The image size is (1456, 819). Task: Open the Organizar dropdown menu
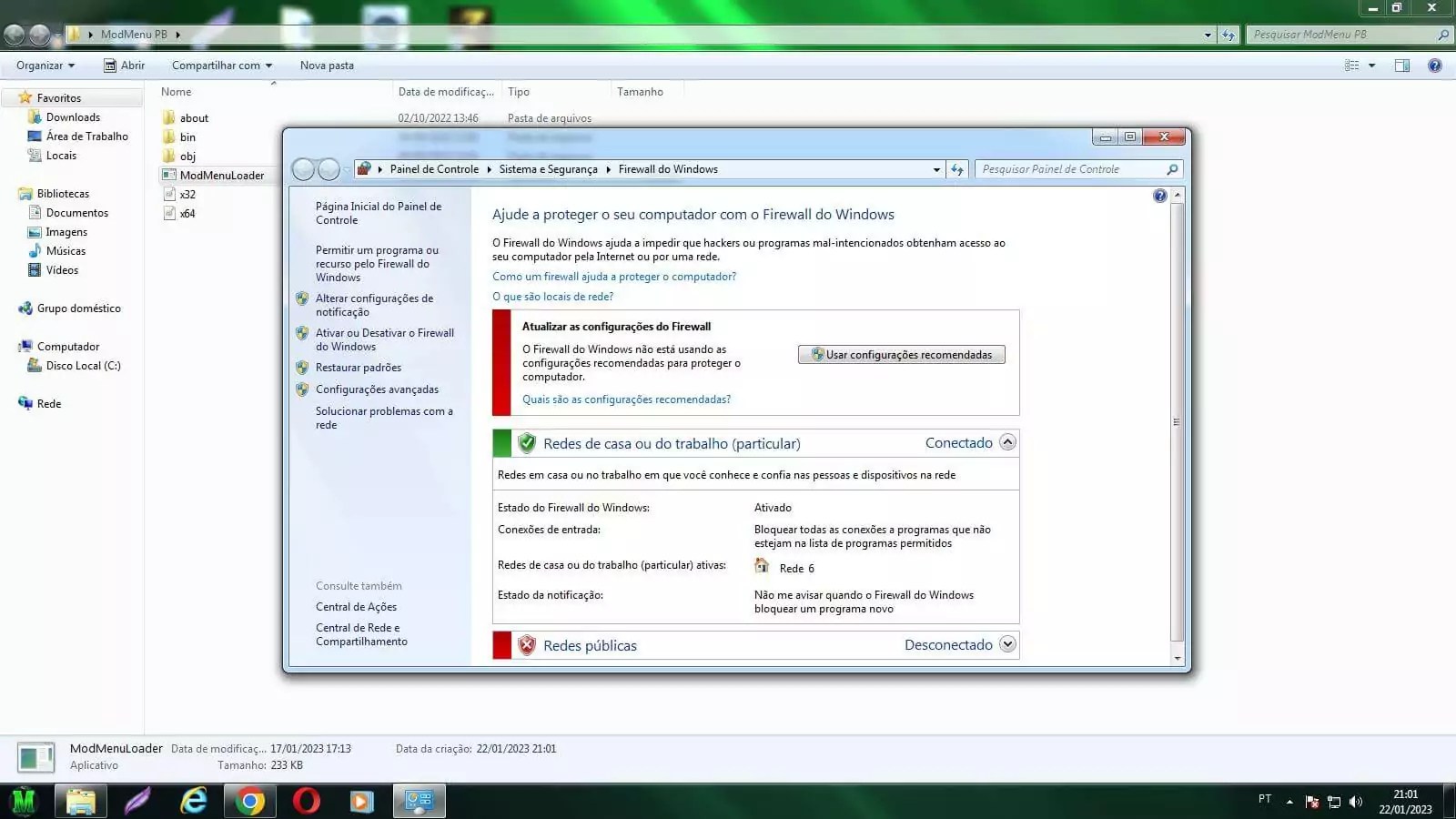pyautogui.click(x=44, y=65)
